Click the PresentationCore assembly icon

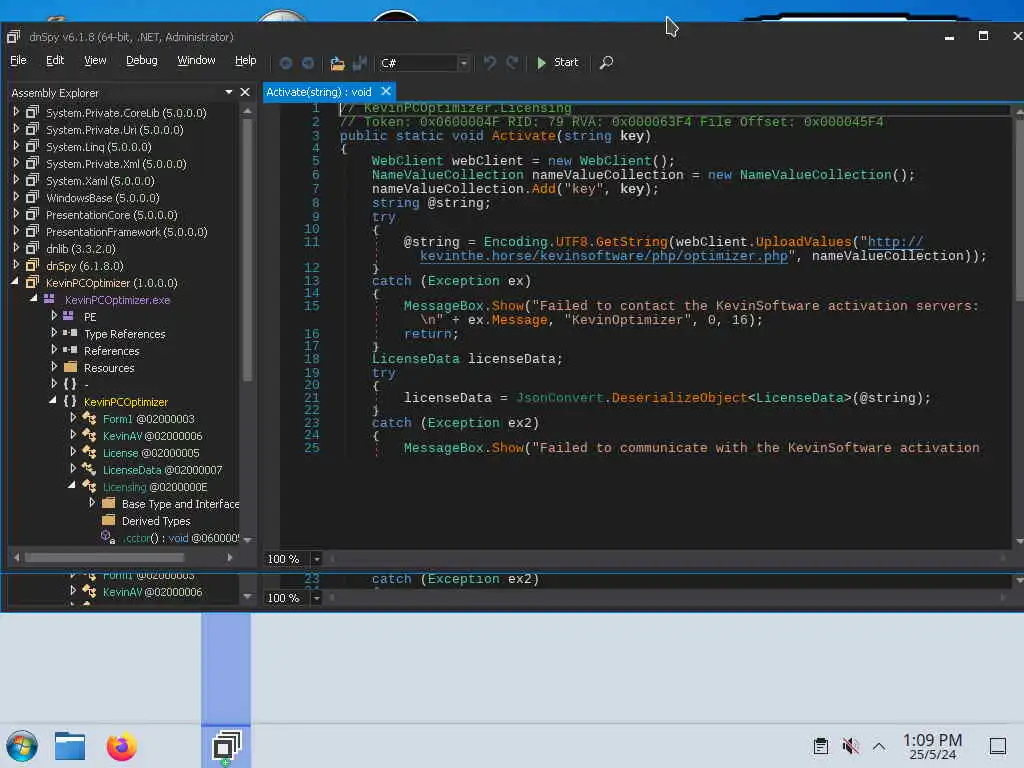32,214
